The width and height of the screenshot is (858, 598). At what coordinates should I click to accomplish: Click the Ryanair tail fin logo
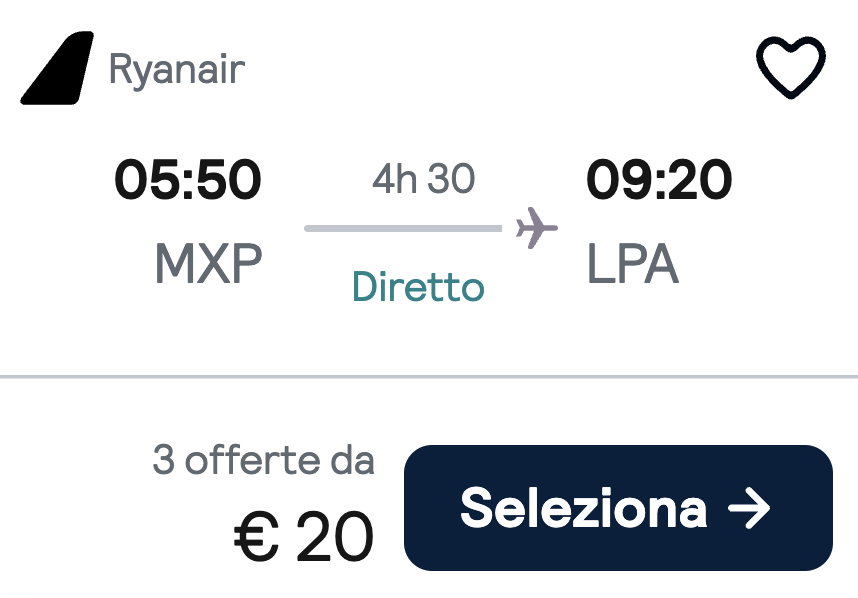(x=57, y=68)
